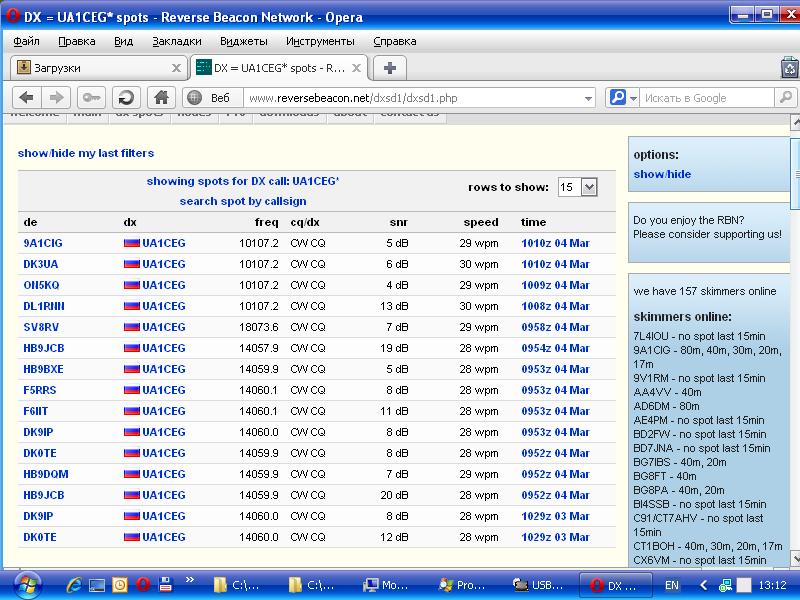Viewport: 800px width, 600px height.
Task: Click the Forward arrow navigation button
Action: point(56,97)
